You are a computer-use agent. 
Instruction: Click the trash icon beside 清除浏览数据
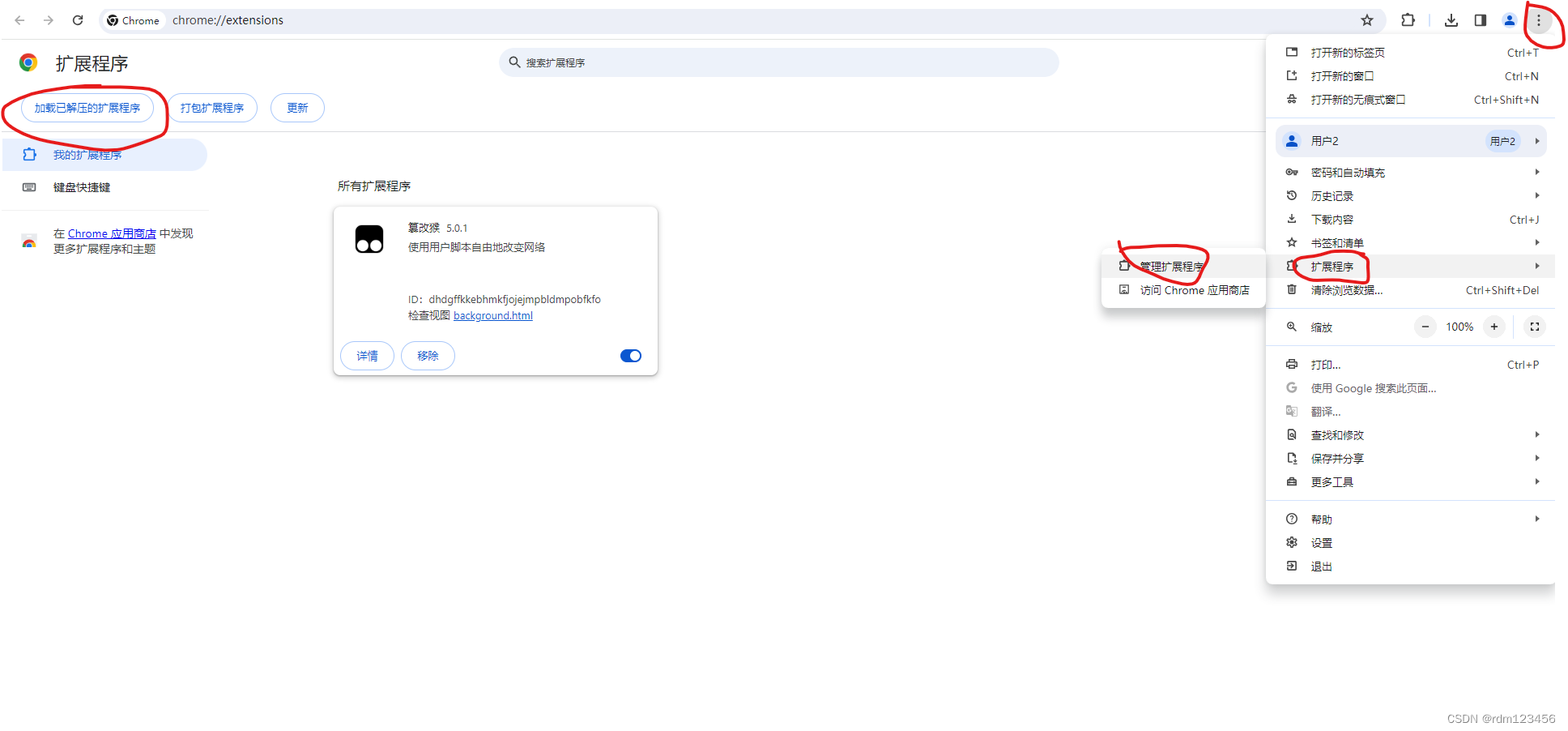pos(1292,290)
